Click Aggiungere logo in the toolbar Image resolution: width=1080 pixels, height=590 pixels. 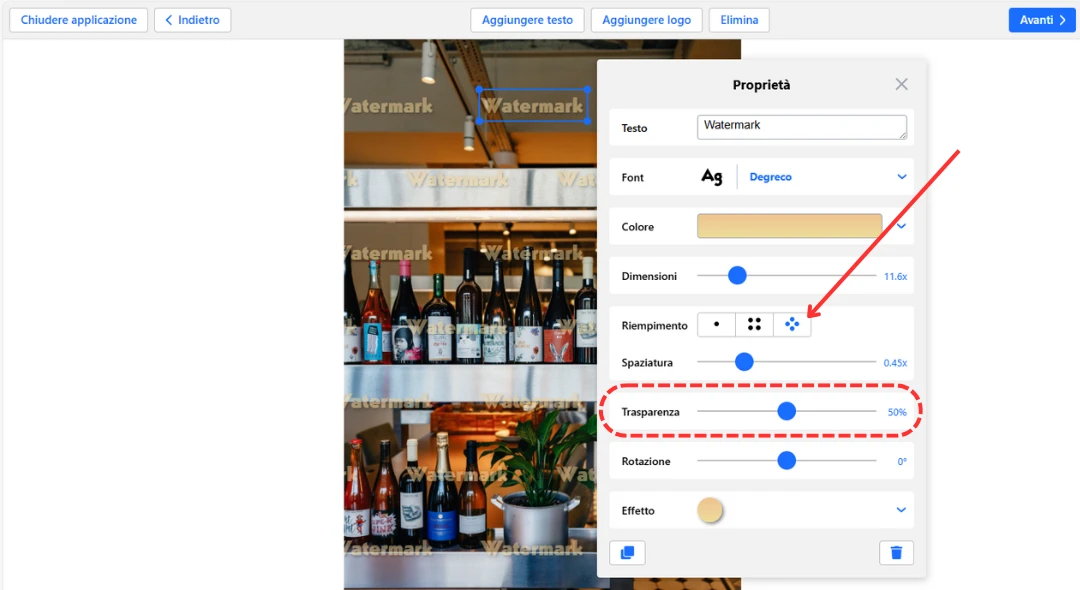[x=646, y=20]
